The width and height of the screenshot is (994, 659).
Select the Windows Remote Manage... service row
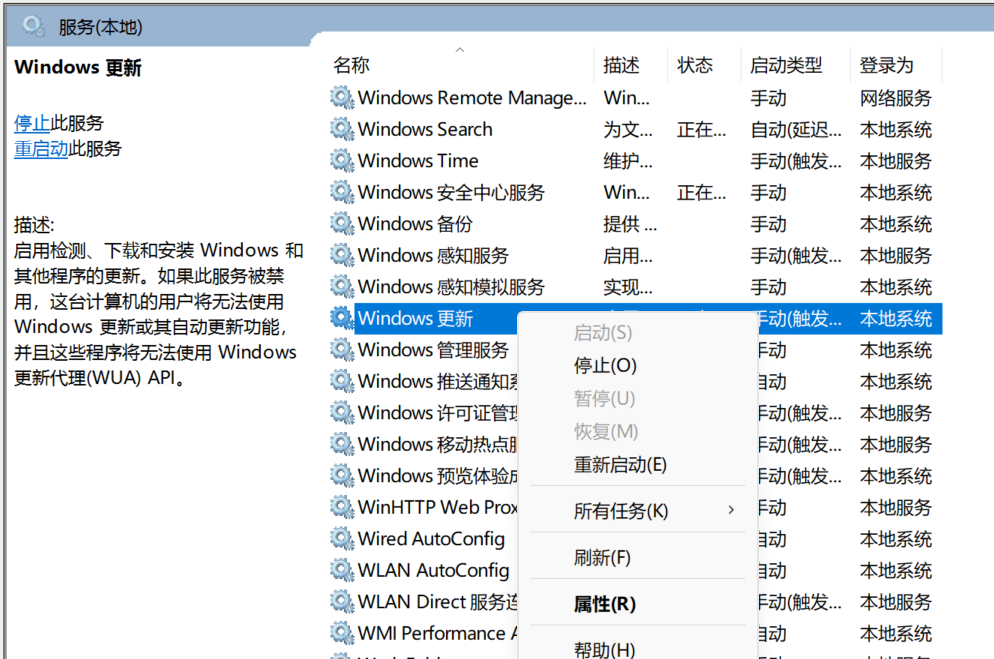pyautogui.click(x=635, y=98)
